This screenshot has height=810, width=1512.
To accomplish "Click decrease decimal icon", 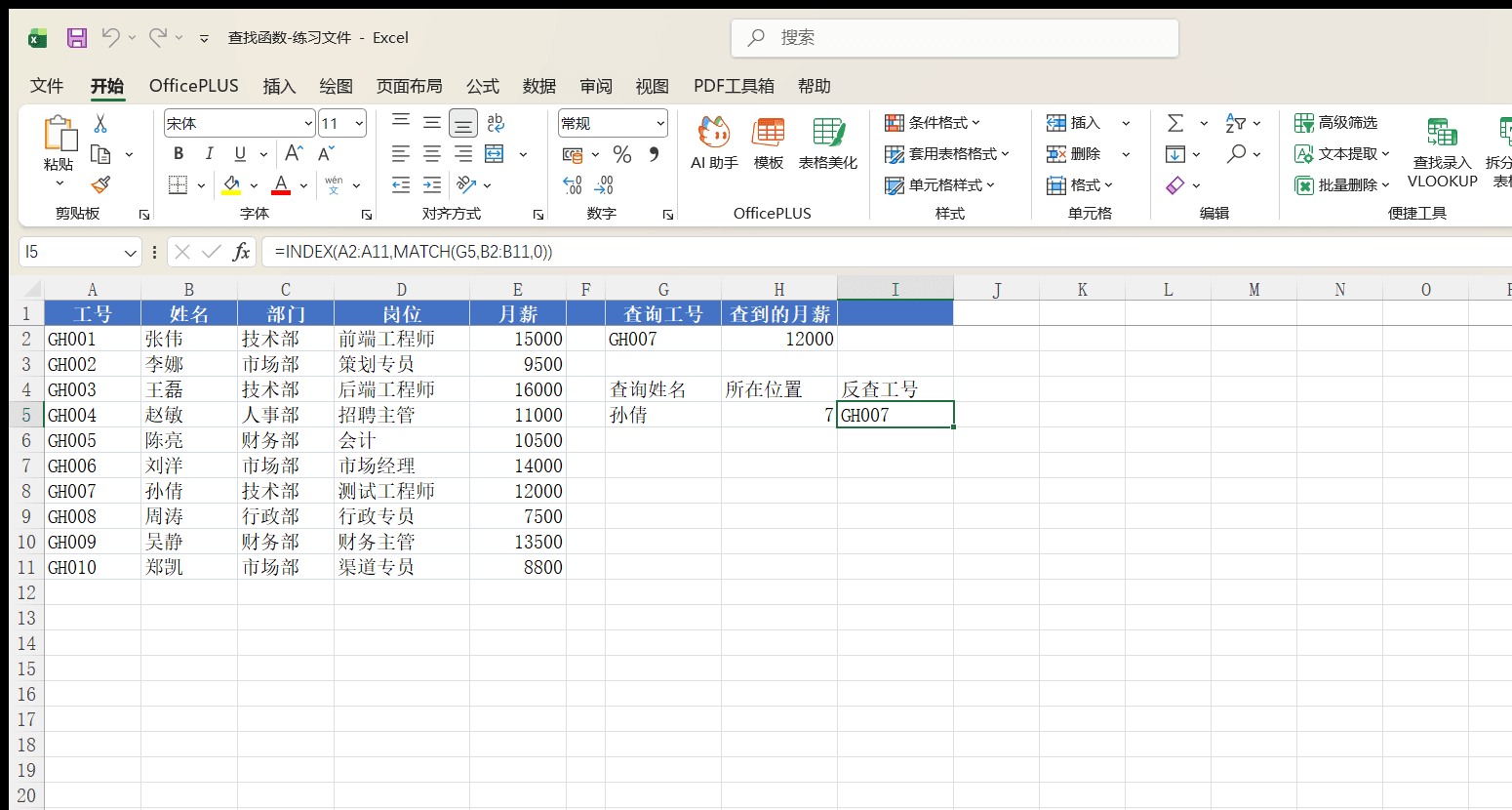I will pos(604,184).
